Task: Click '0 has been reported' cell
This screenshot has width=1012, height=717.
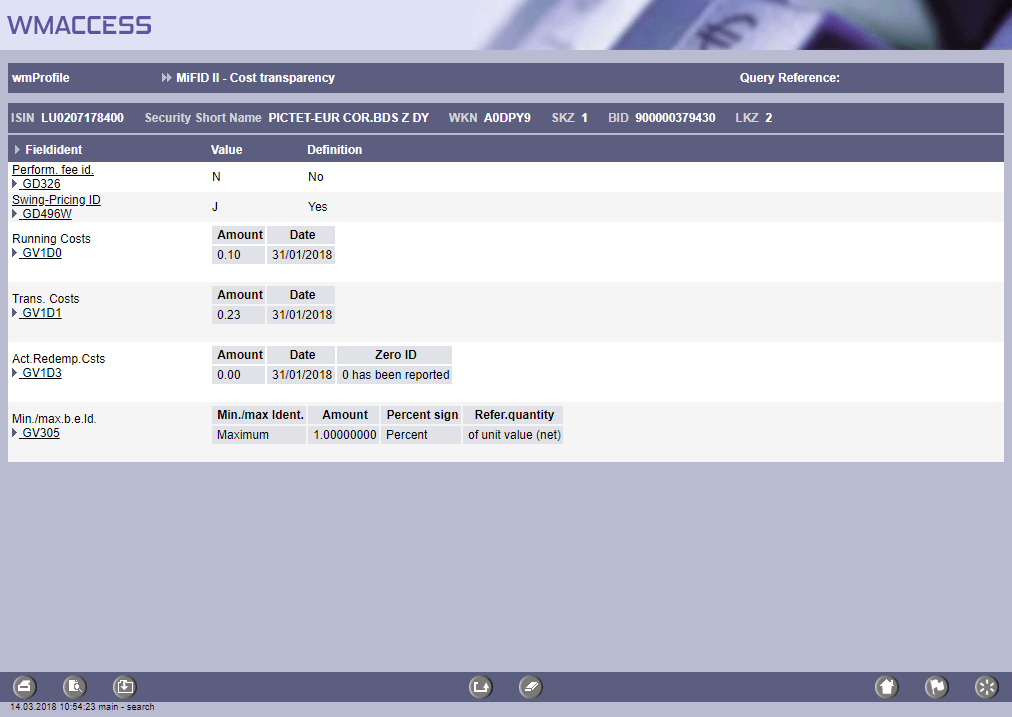Action: point(395,375)
